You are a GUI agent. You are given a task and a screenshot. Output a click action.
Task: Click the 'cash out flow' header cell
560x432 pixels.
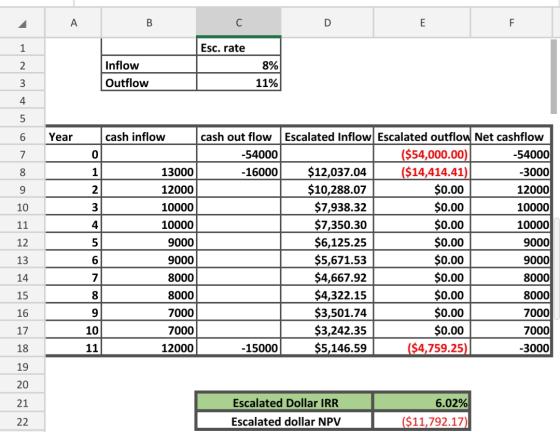[x=239, y=137]
